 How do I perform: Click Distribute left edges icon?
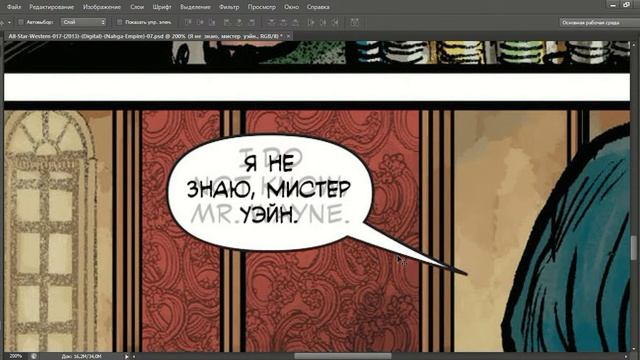point(311,22)
